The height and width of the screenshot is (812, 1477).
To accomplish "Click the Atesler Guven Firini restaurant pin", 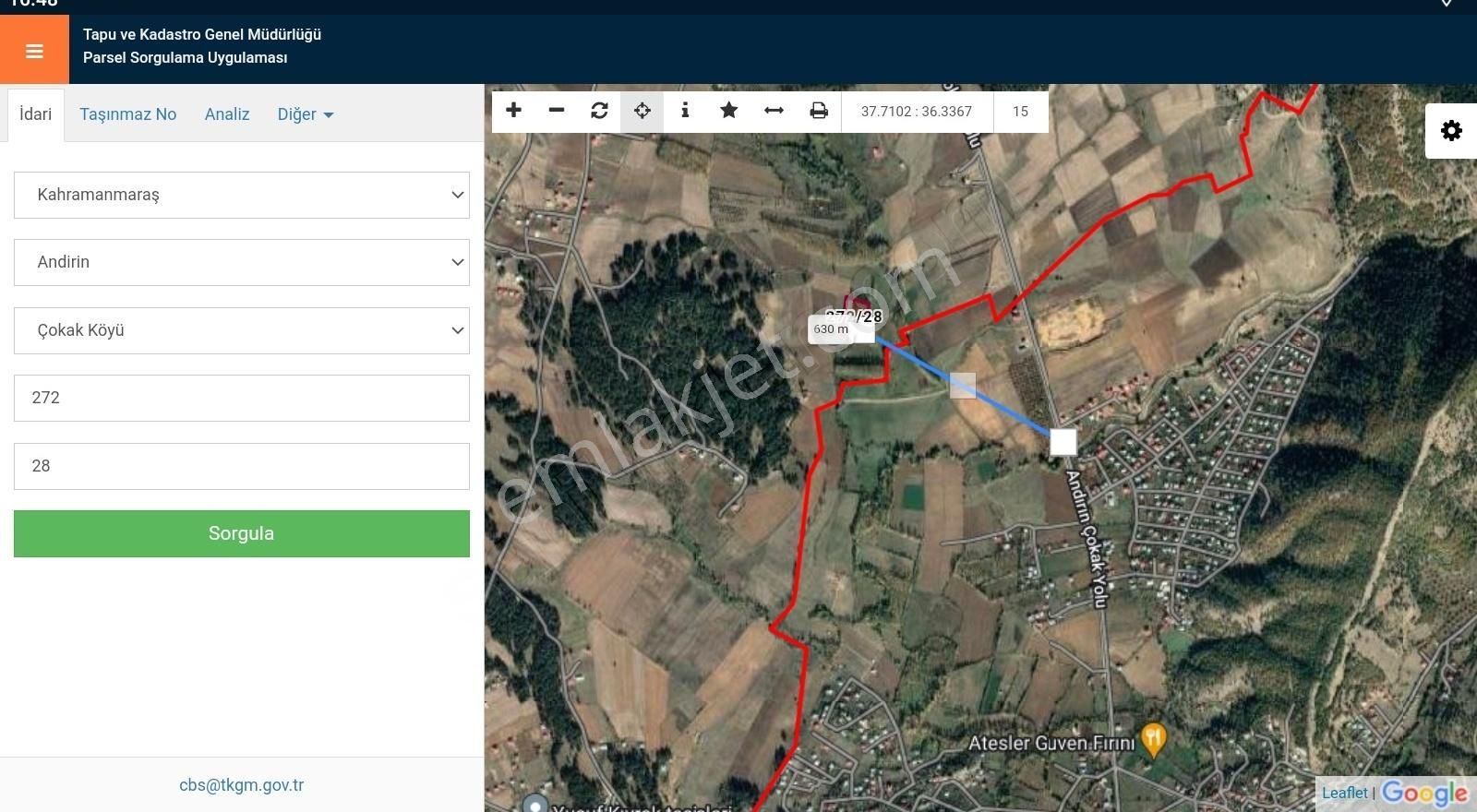I will [1153, 739].
